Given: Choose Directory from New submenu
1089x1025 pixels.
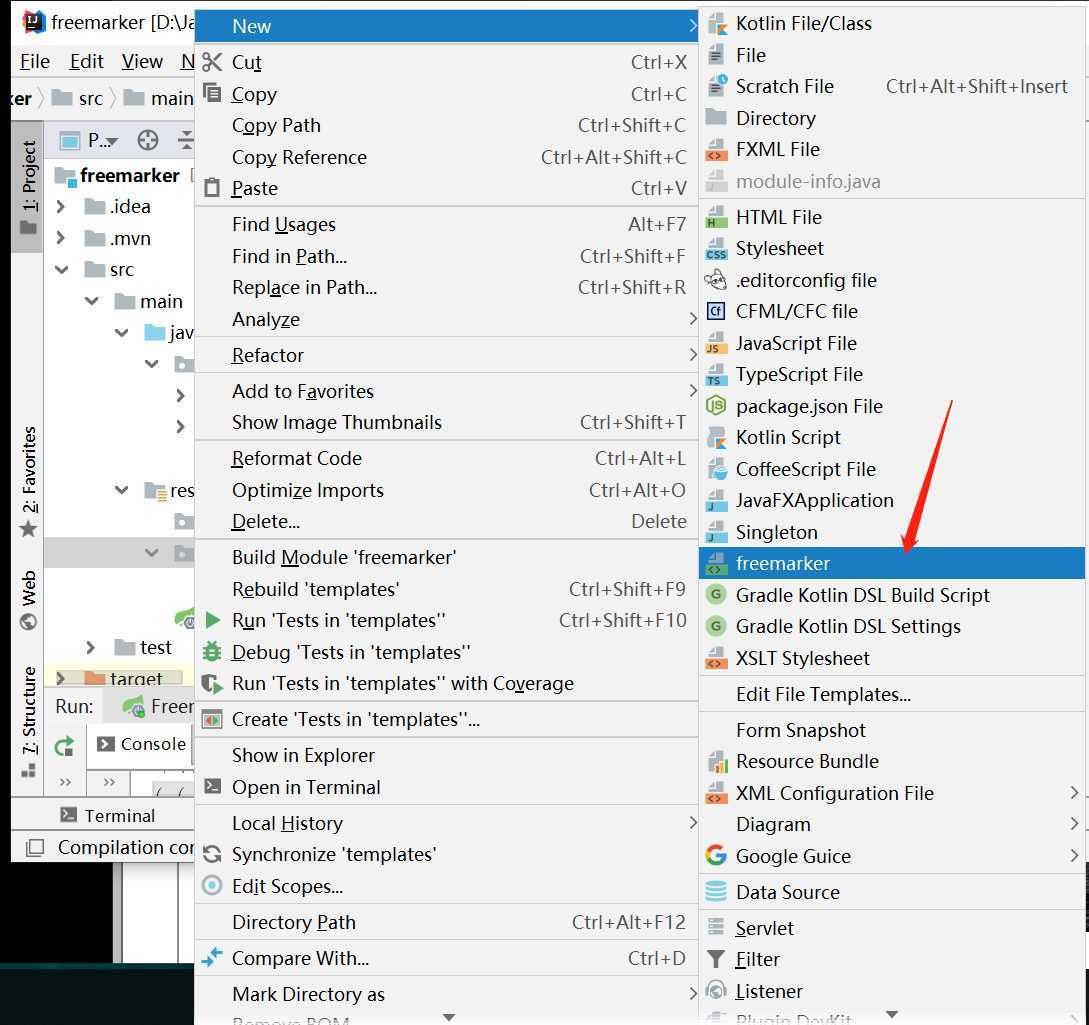Looking at the screenshot, I should click(891, 118).
